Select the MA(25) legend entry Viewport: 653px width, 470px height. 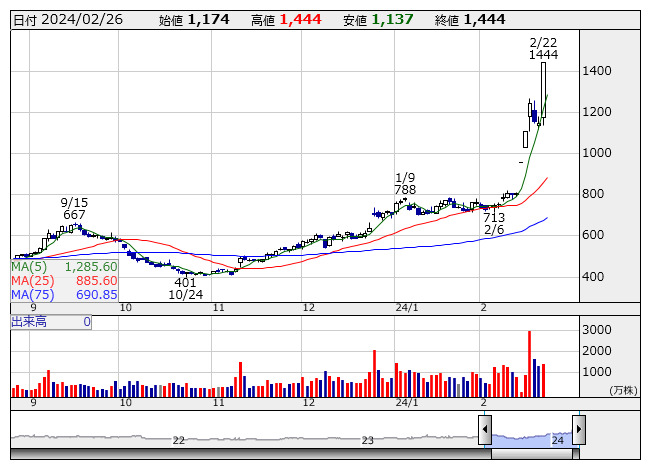click(x=64, y=281)
